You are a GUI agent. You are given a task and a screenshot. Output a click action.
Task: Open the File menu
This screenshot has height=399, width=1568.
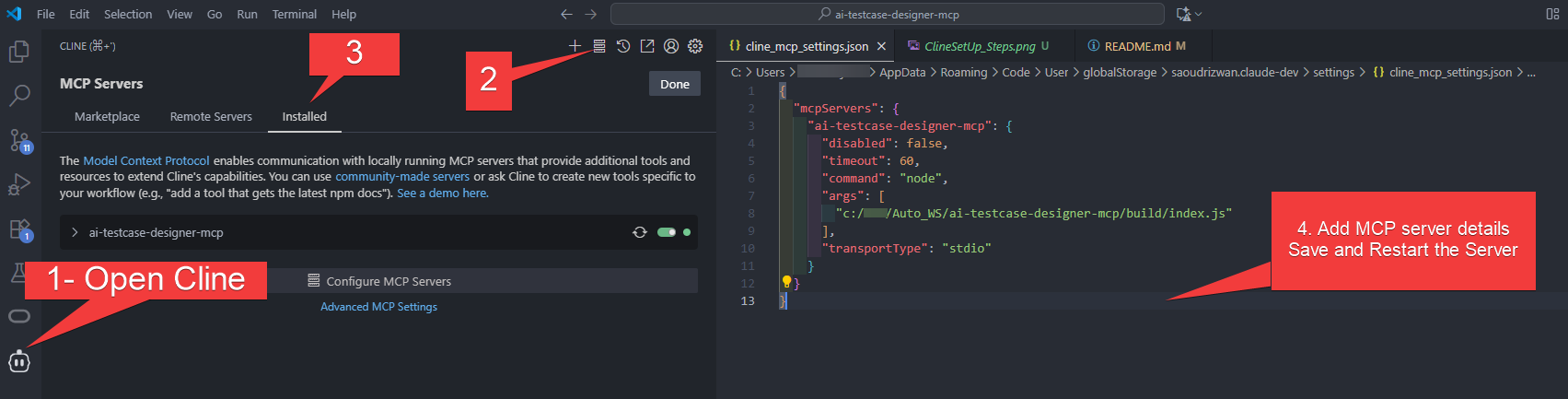tap(46, 14)
